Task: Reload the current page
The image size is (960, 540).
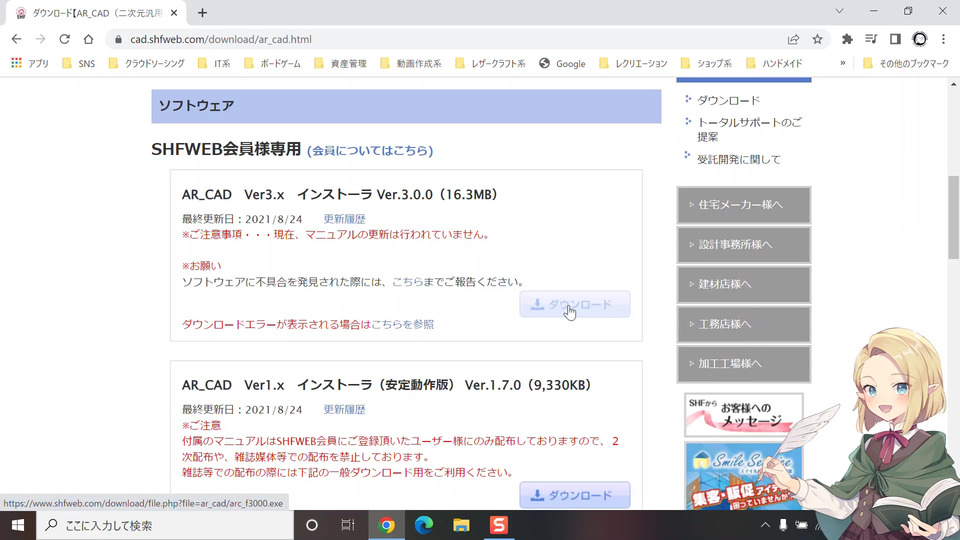Action: [x=64, y=39]
